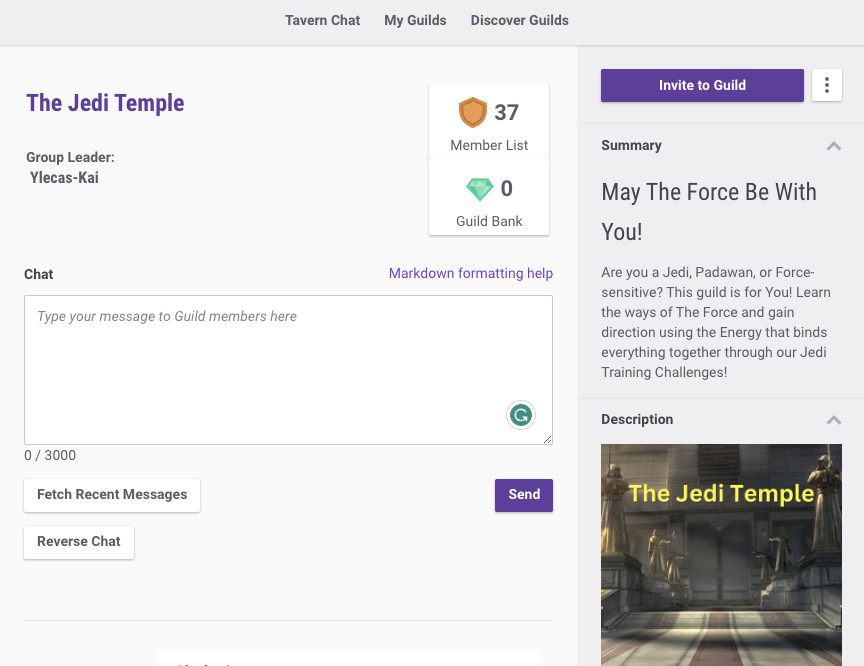This screenshot has height=666, width=864.
Task: Collapse the Description section chevron
Action: click(834, 420)
